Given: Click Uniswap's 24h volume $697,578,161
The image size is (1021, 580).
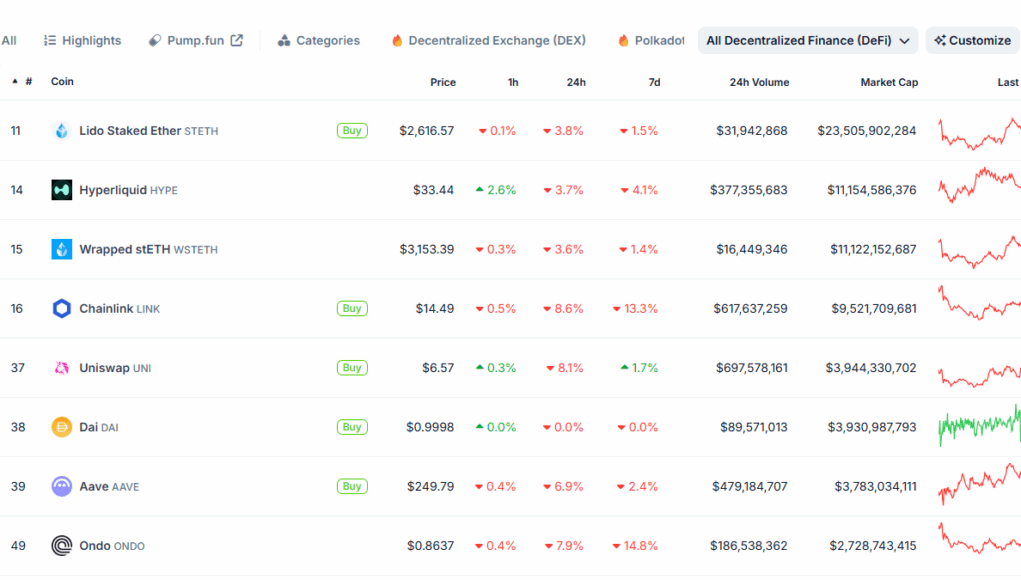Looking at the screenshot, I should click(751, 368).
